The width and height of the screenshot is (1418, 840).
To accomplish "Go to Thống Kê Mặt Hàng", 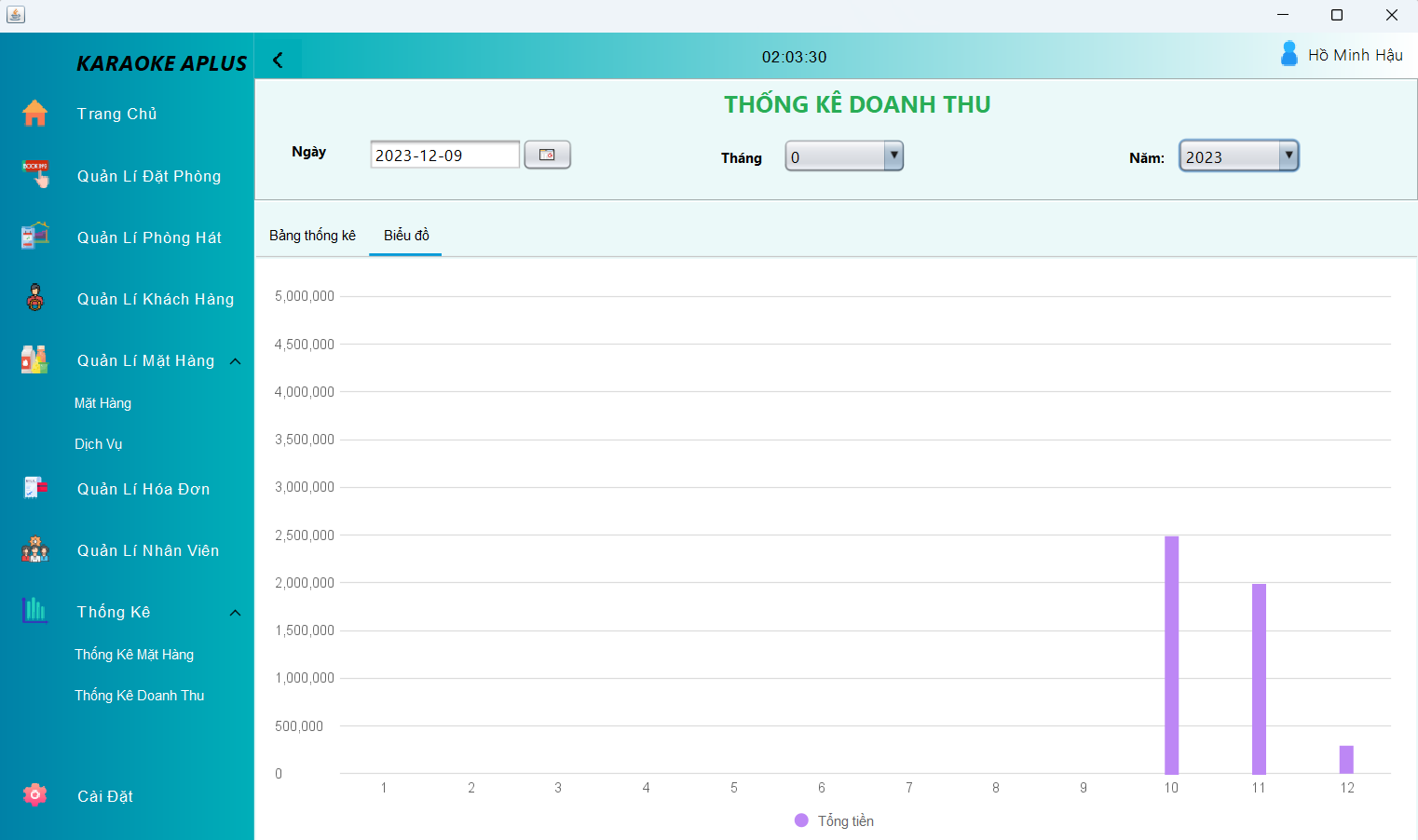I will (134, 655).
